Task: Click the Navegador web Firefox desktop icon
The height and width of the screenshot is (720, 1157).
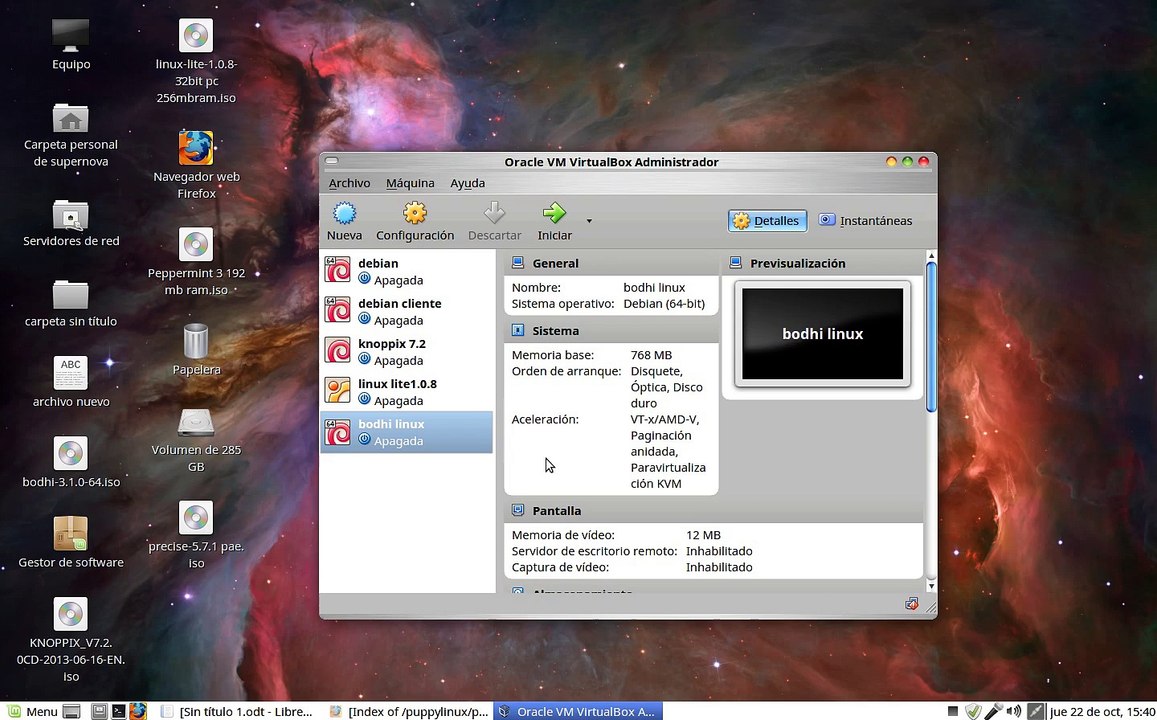Action: pos(196,148)
